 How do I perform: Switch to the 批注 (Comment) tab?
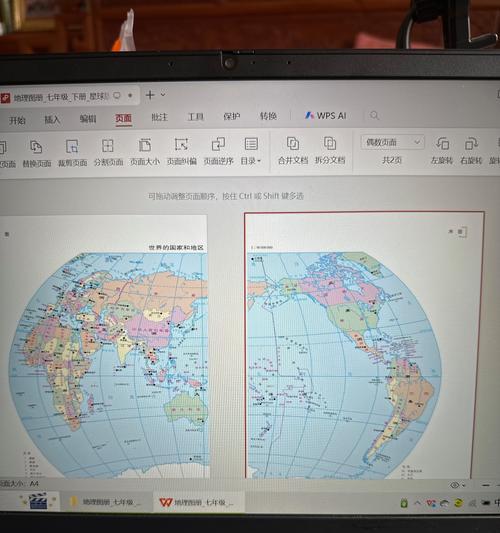click(159, 117)
